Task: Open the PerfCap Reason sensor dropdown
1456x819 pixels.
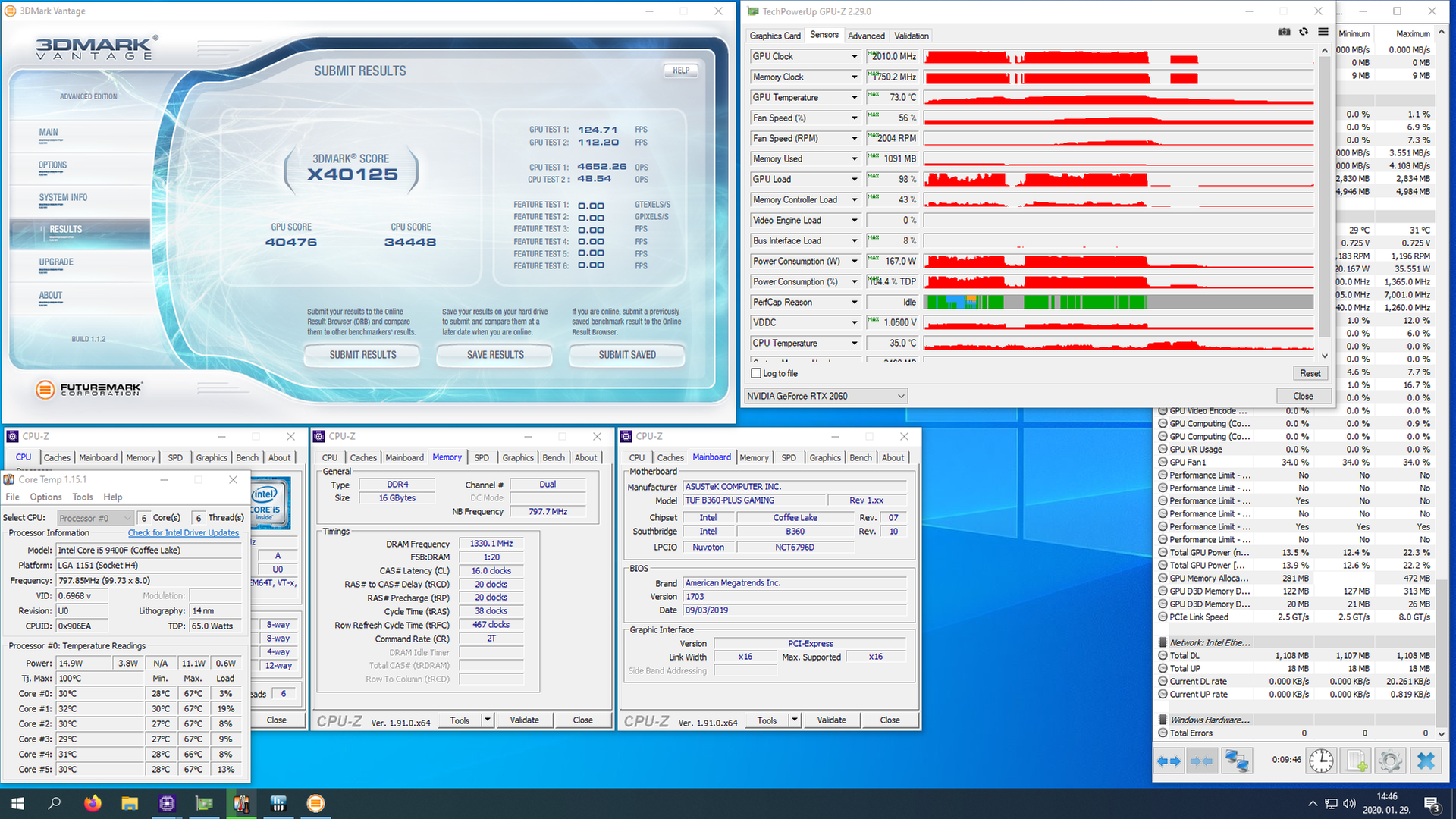Action: tap(854, 303)
